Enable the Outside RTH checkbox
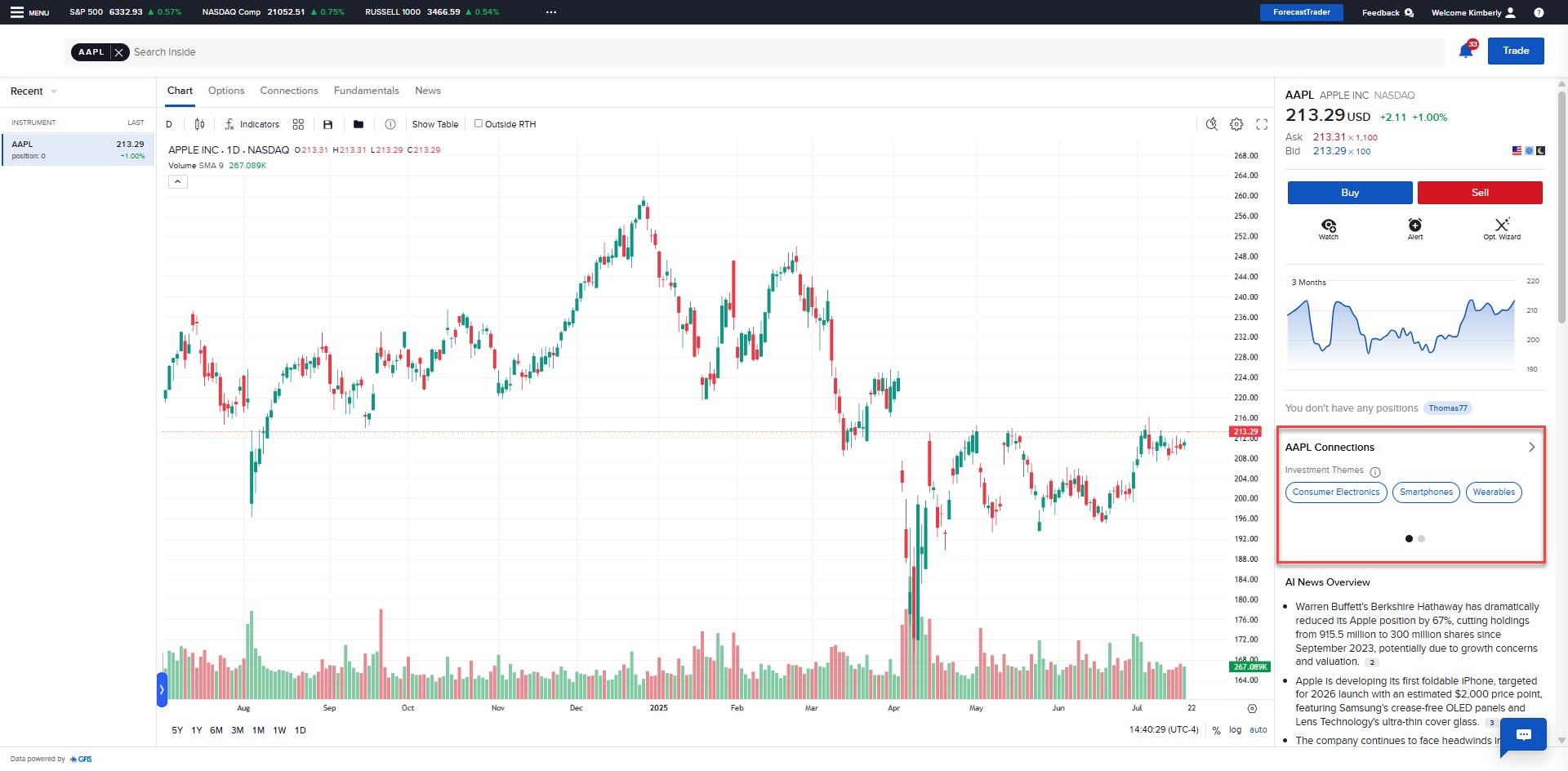1568x771 pixels. click(x=479, y=123)
